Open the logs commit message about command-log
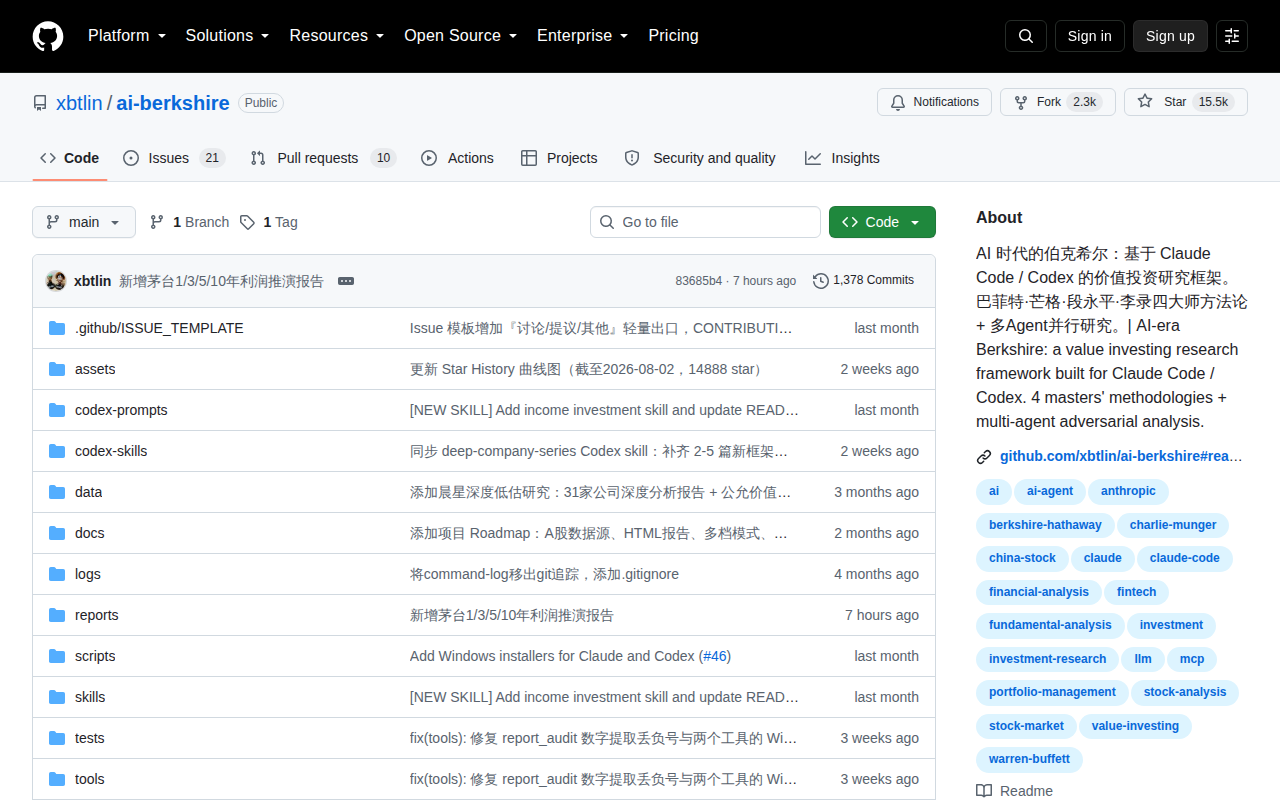 click(x=544, y=574)
